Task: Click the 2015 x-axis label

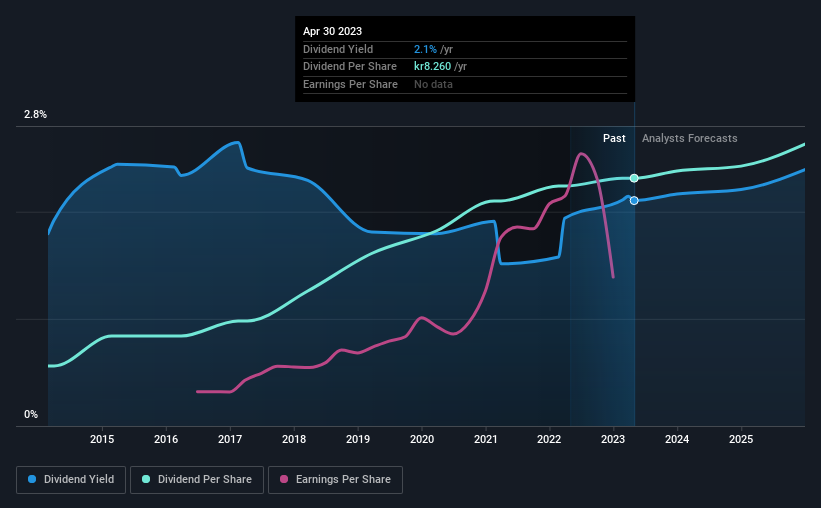Action: tap(102, 439)
